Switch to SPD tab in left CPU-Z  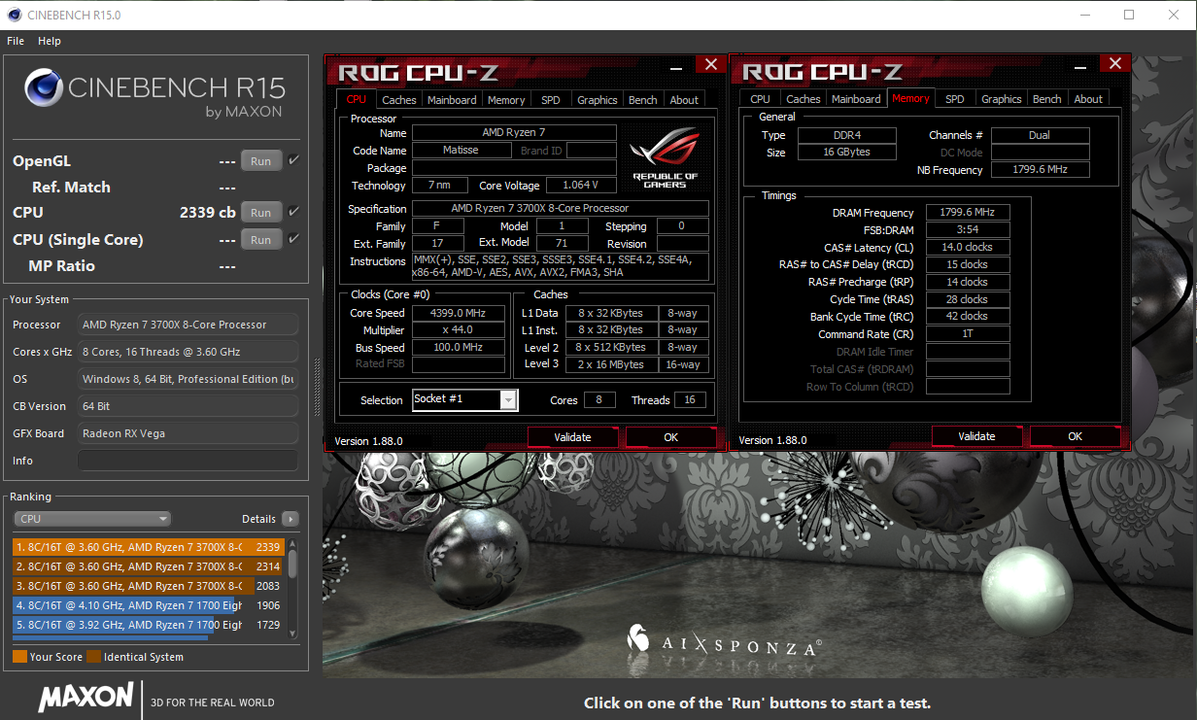(550, 100)
